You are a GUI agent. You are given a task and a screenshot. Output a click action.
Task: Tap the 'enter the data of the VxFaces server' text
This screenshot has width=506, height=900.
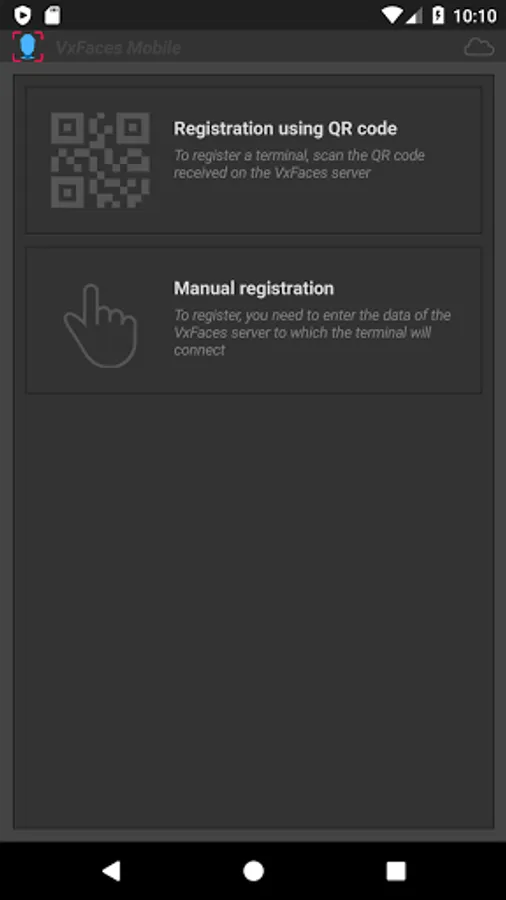coord(313,324)
